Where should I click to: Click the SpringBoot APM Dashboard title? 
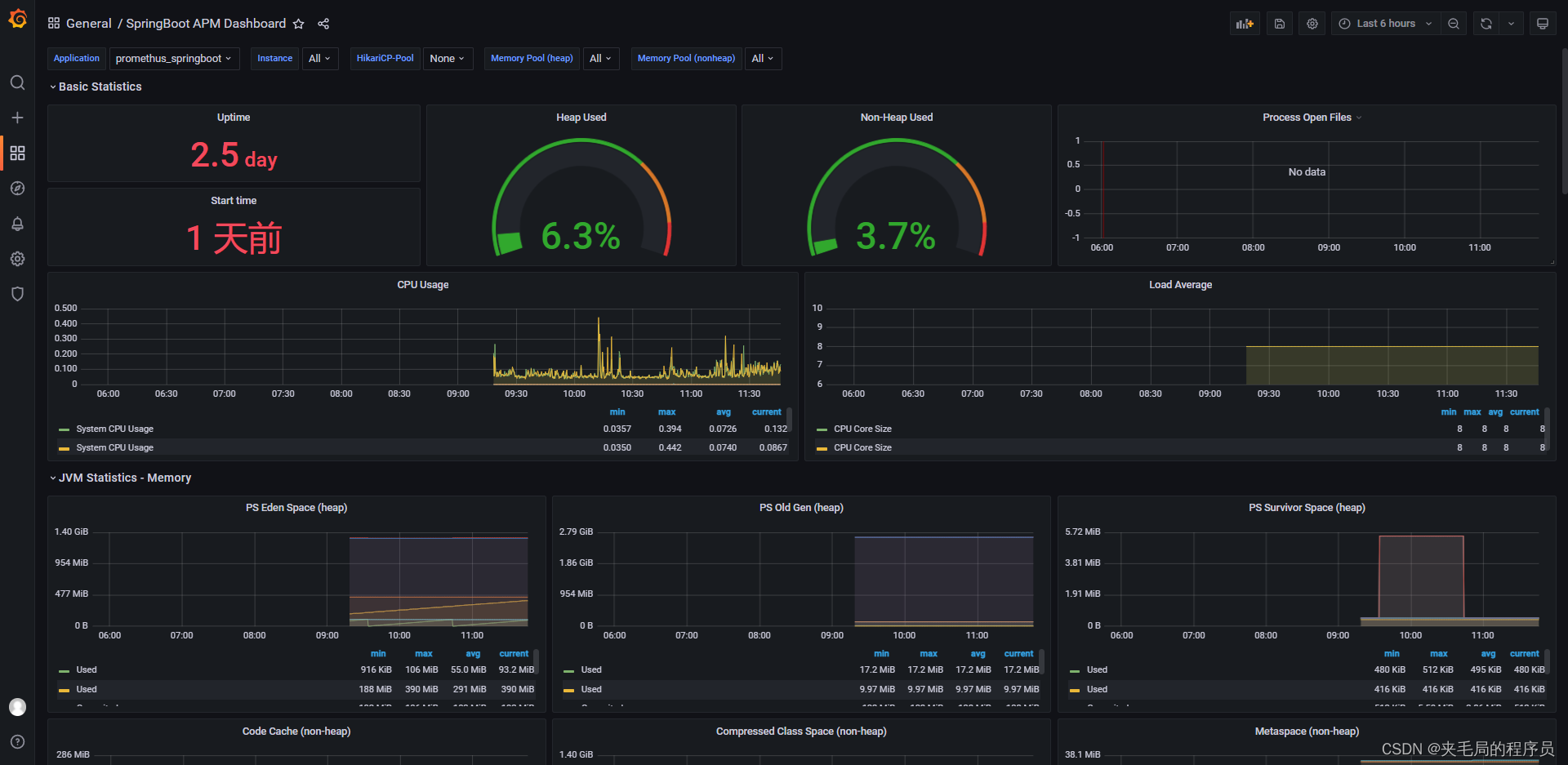(206, 24)
